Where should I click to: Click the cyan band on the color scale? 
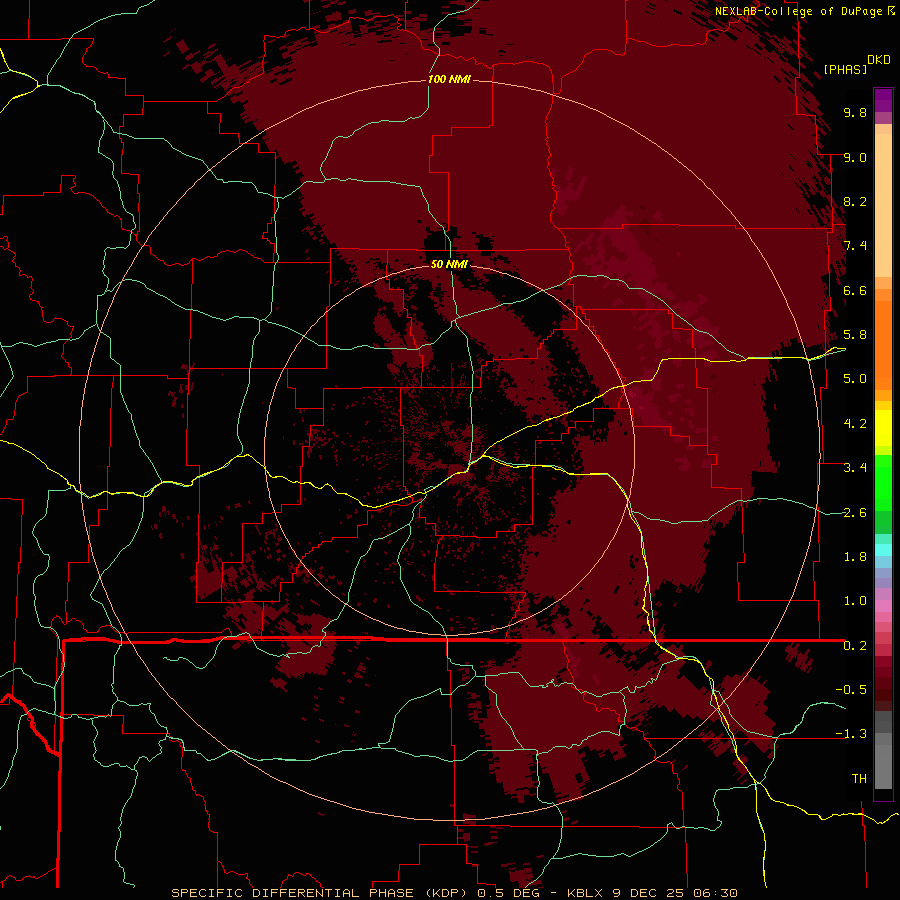(883, 550)
